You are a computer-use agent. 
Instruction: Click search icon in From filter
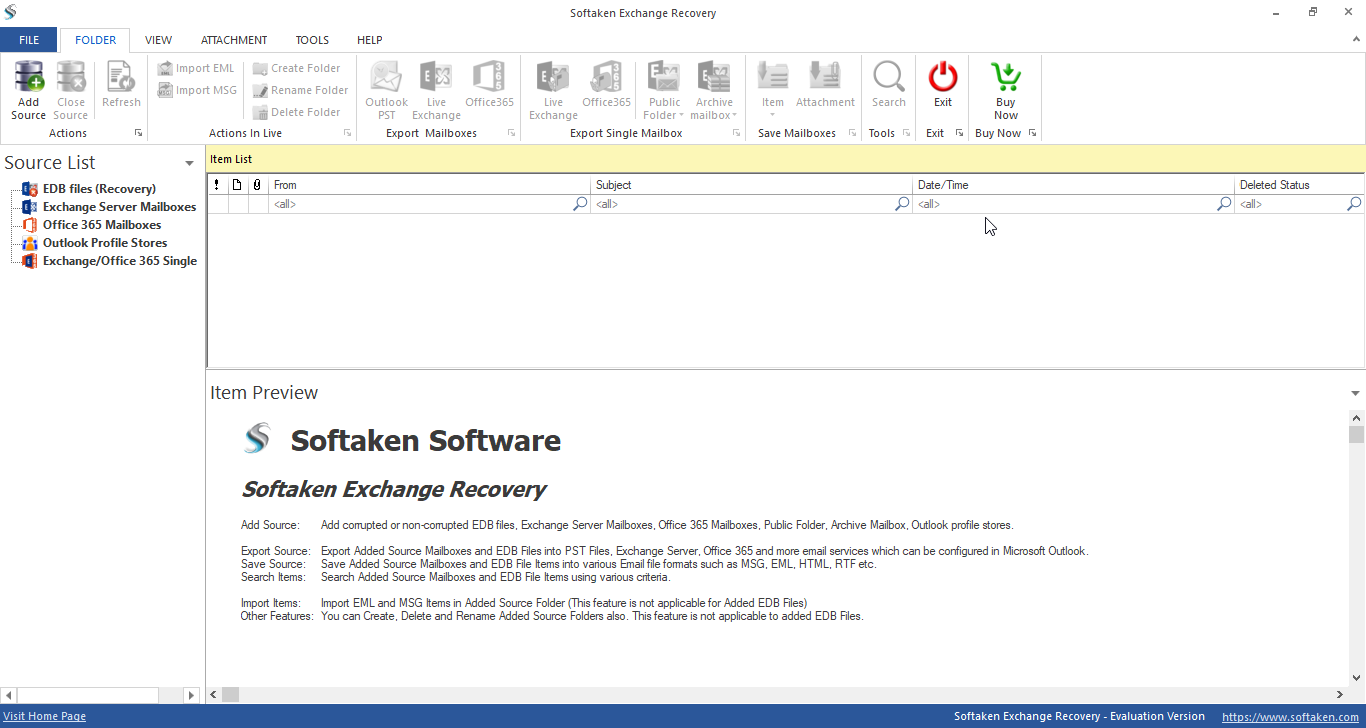coord(581,204)
